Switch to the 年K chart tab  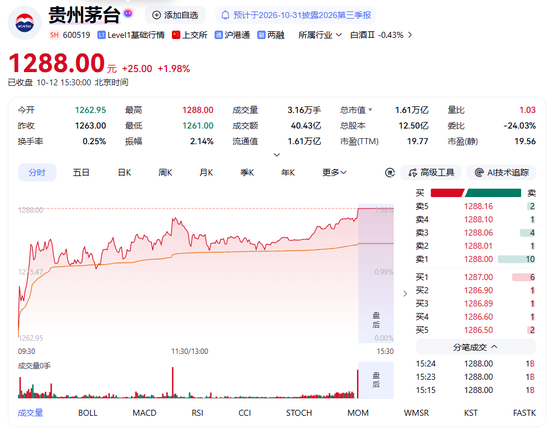pyautogui.click(x=288, y=173)
